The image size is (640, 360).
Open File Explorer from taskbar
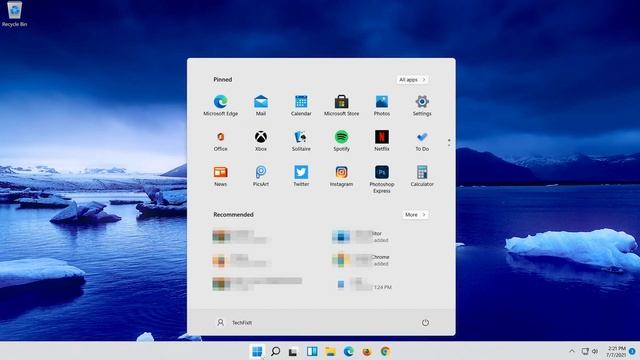tap(330, 351)
